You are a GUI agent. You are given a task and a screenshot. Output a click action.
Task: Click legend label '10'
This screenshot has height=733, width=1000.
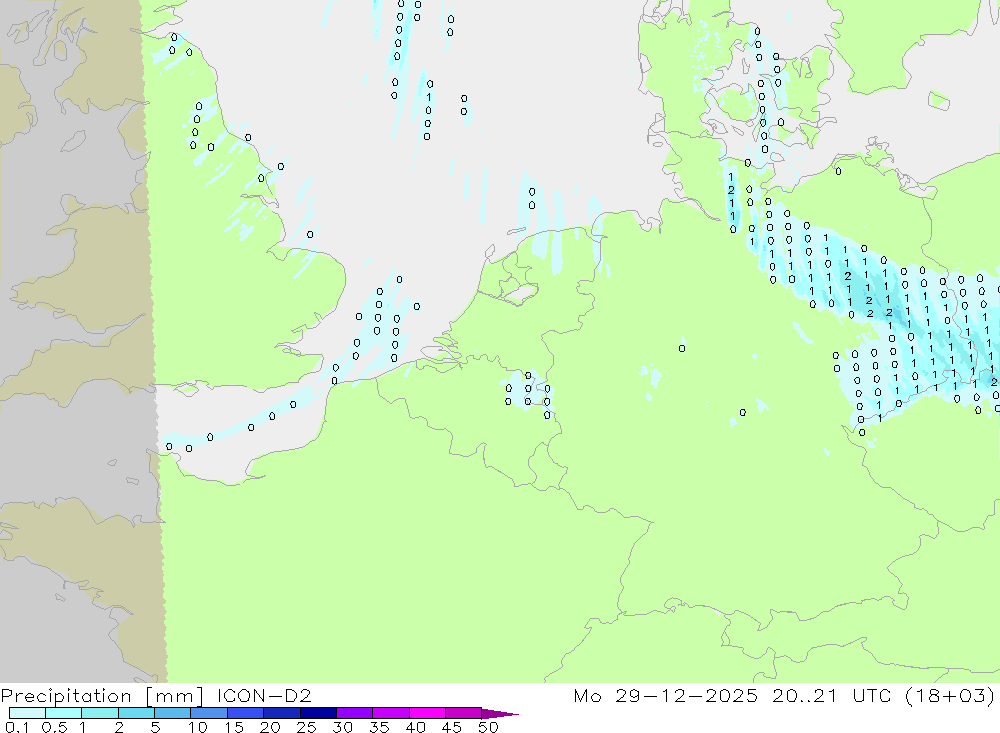point(197,727)
